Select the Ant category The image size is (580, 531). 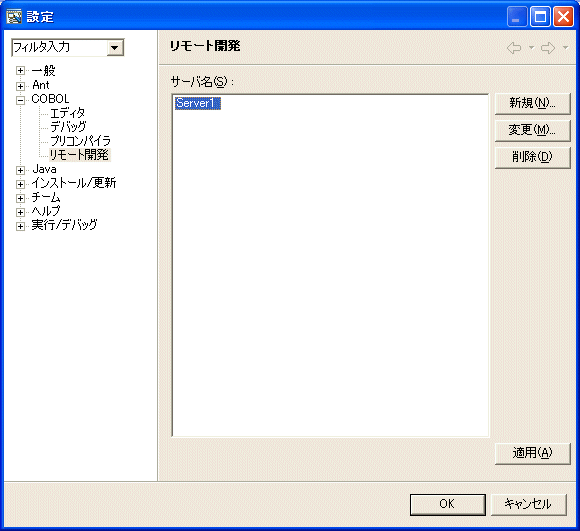point(41,85)
